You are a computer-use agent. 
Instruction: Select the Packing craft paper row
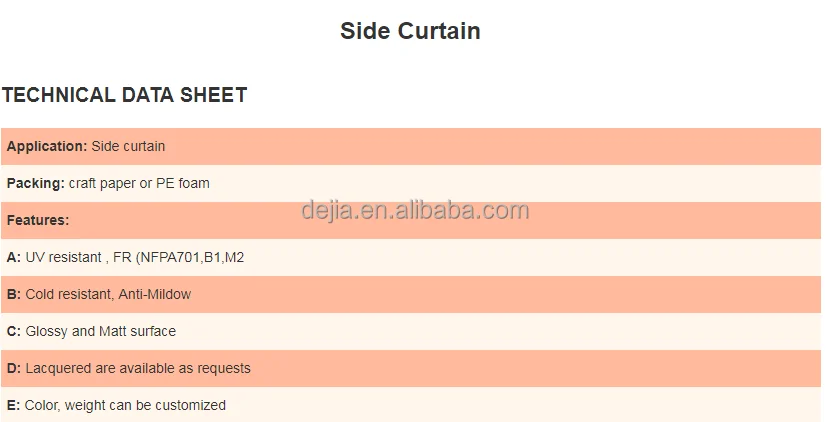click(x=411, y=184)
